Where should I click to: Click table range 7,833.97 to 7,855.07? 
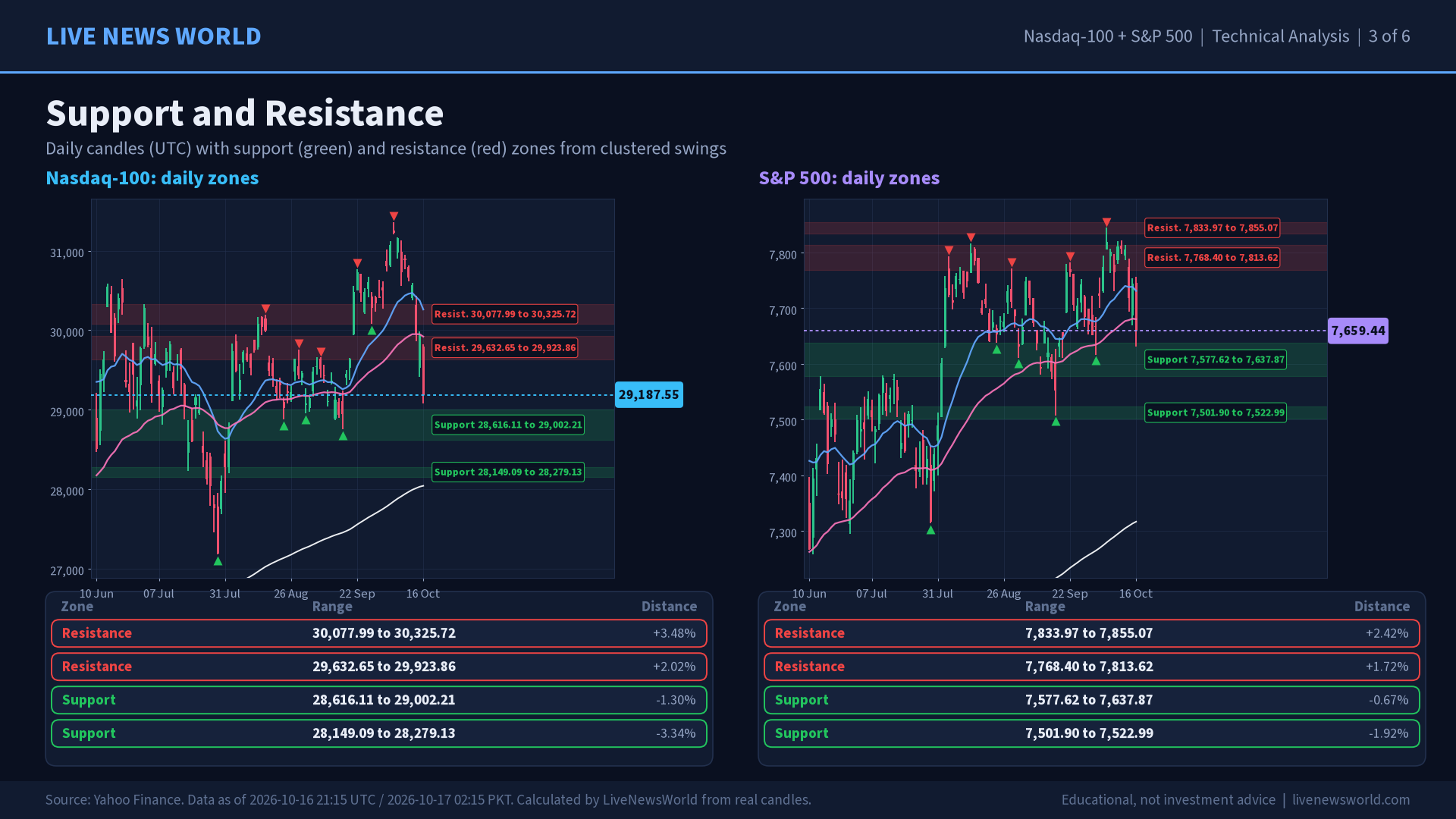pyautogui.click(x=1089, y=633)
